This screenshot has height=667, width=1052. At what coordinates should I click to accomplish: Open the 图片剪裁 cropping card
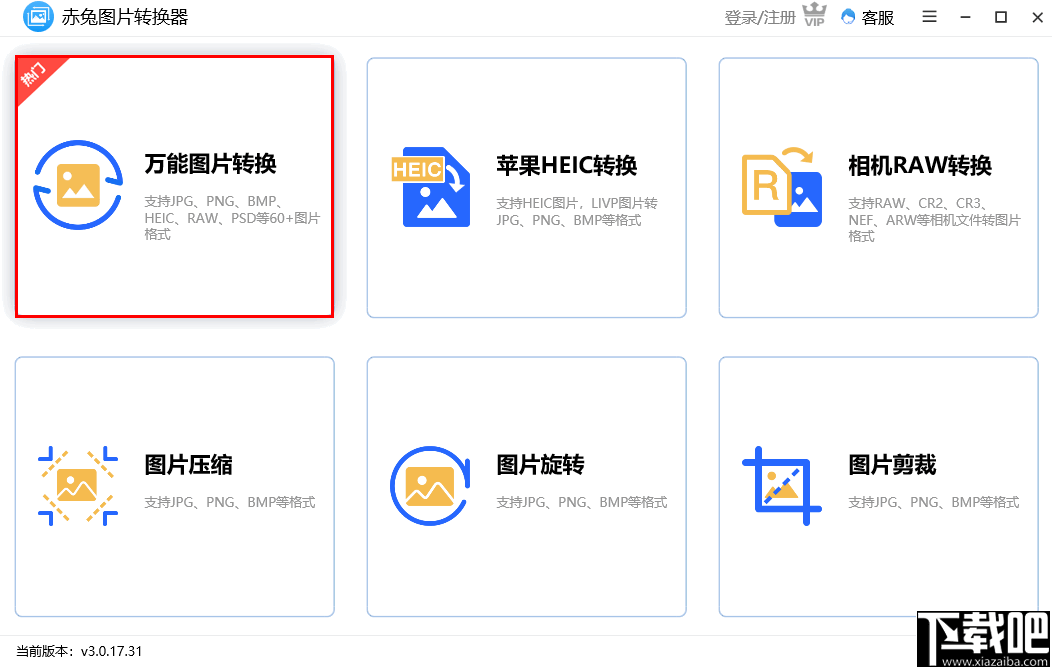[x=878, y=487]
